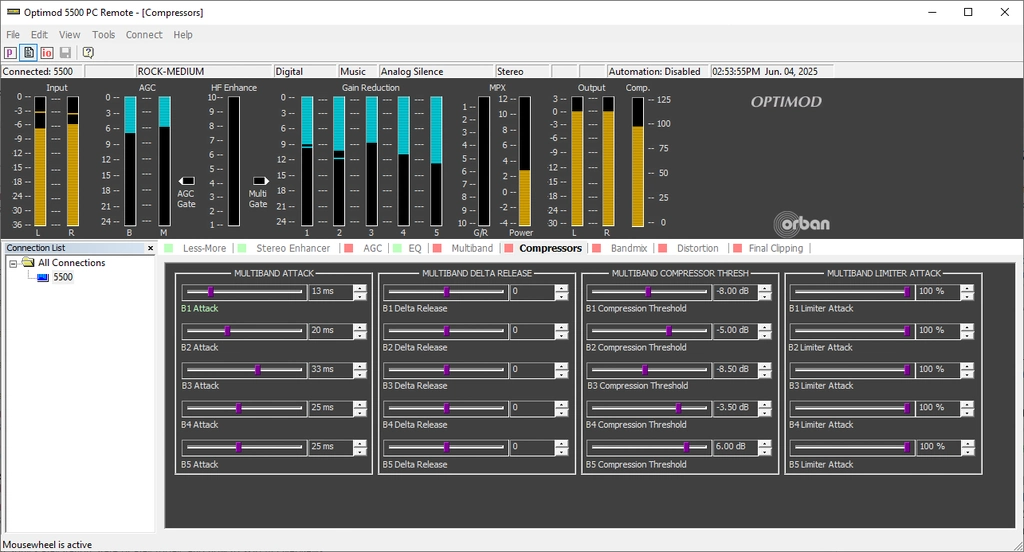1024x552 pixels.
Task: Click the B1 Attack 13 ms field
Action: click(x=330, y=291)
